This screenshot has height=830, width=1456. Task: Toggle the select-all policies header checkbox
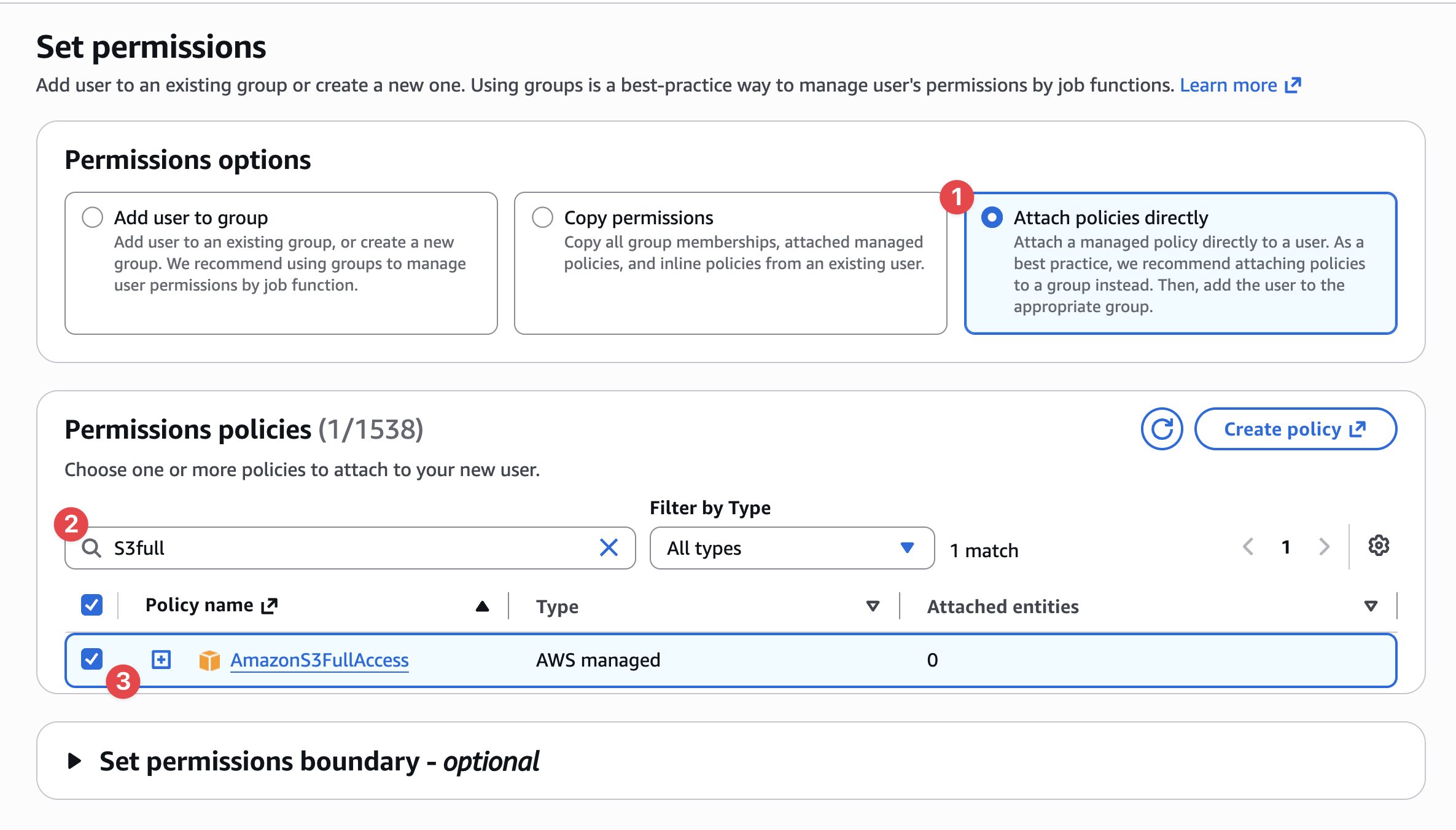[x=91, y=605]
